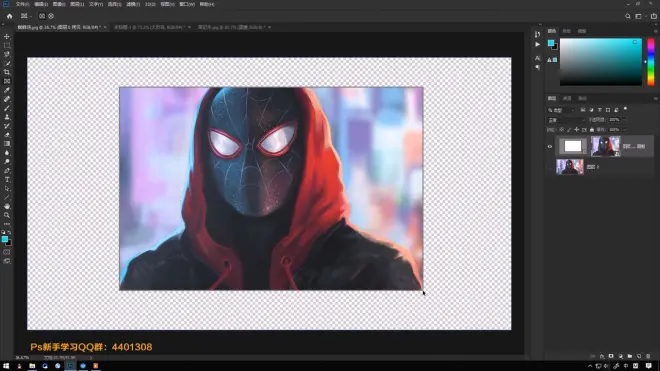Screen dimensions: 660x371
Task: Select the Dodge tool
Action: [7, 162]
